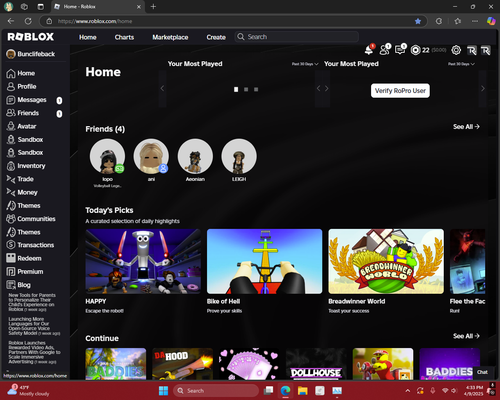Screen dimensions: 500x400
Task: Open the Roblox settings gear
Action: (456, 50)
